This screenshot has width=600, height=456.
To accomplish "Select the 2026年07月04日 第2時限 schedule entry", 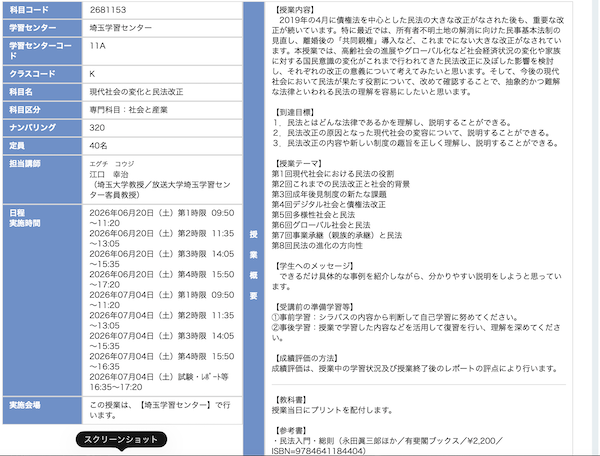I will [x=161, y=321].
